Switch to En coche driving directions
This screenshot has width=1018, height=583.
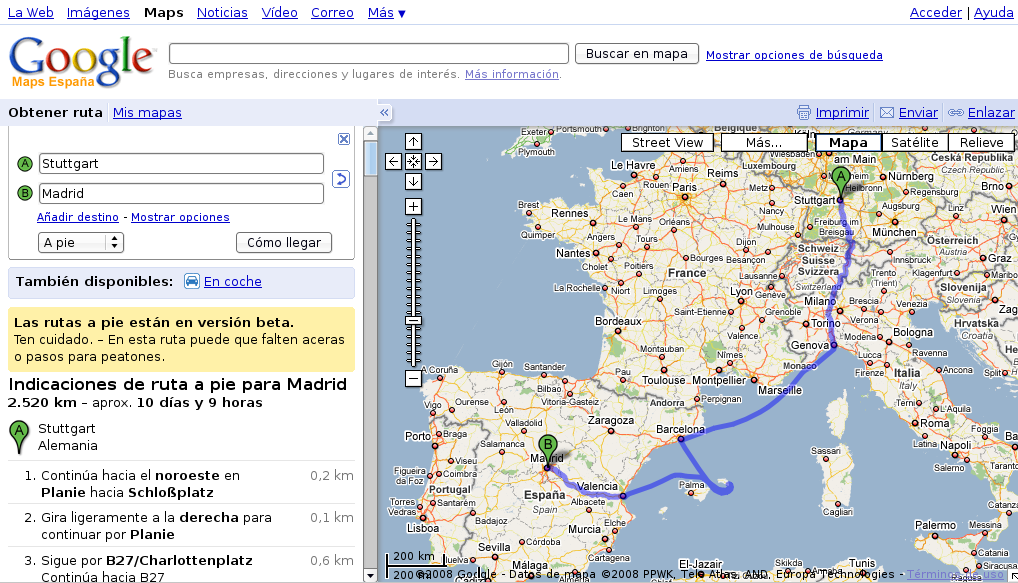[232, 281]
